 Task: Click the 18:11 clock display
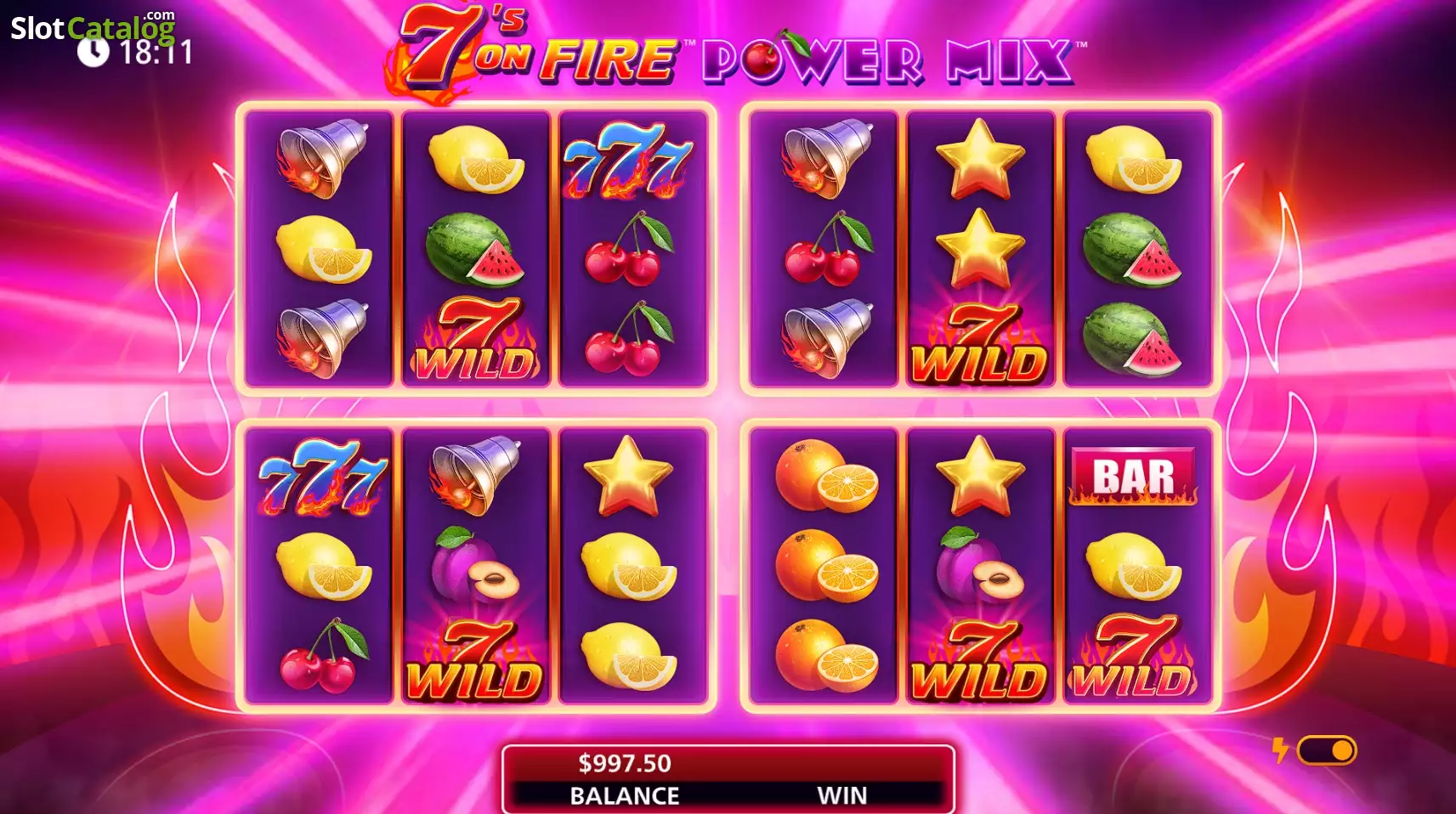tap(136, 53)
